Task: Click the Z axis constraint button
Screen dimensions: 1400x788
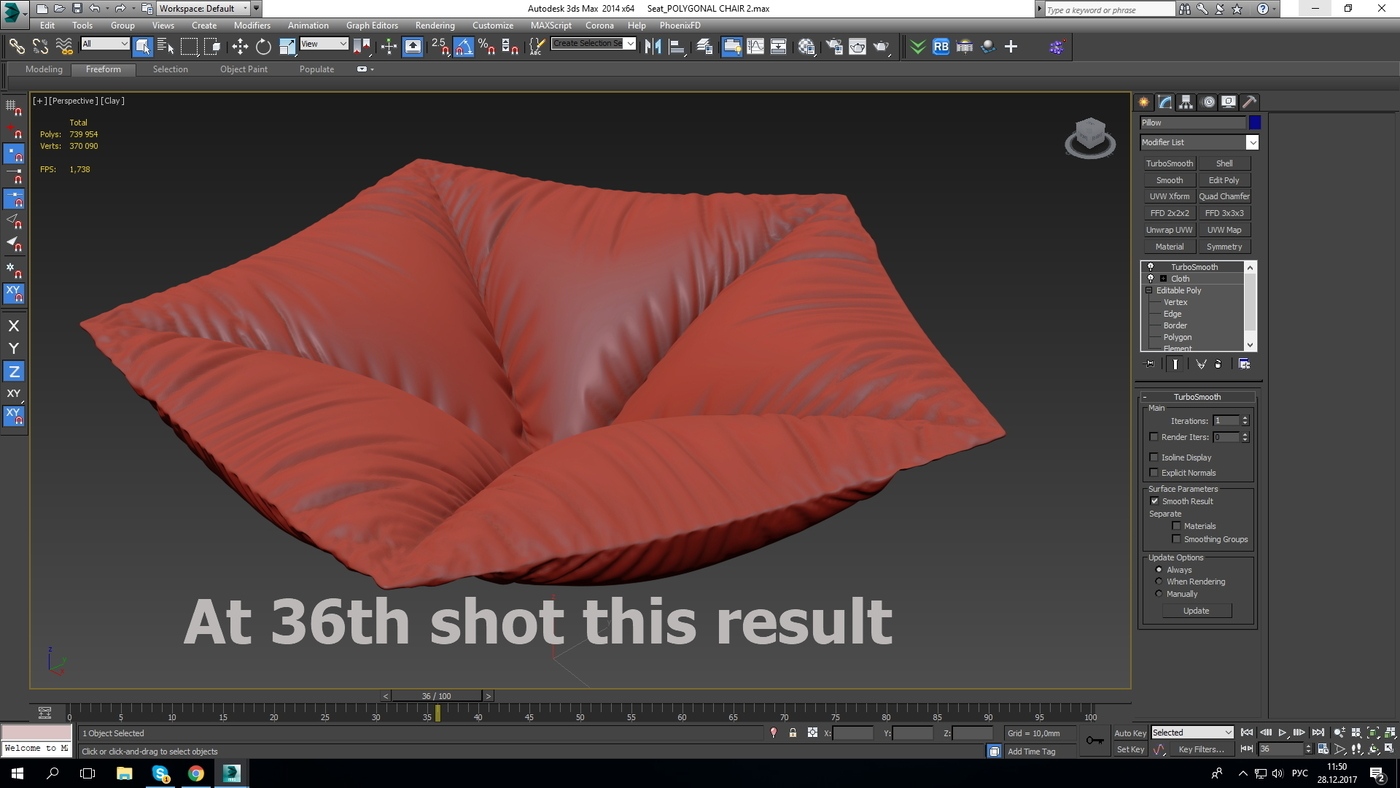Action: pos(14,371)
